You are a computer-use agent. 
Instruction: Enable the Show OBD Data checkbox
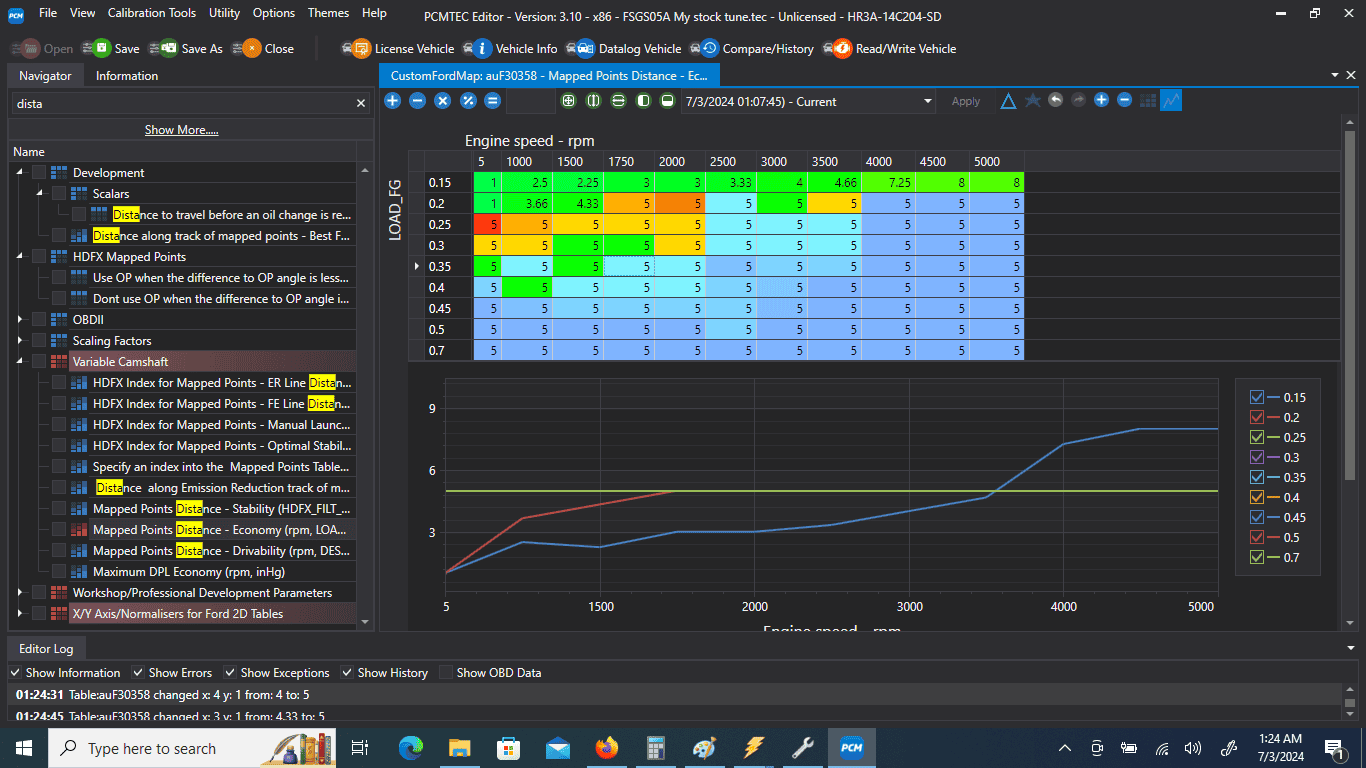tap(446, 672)
